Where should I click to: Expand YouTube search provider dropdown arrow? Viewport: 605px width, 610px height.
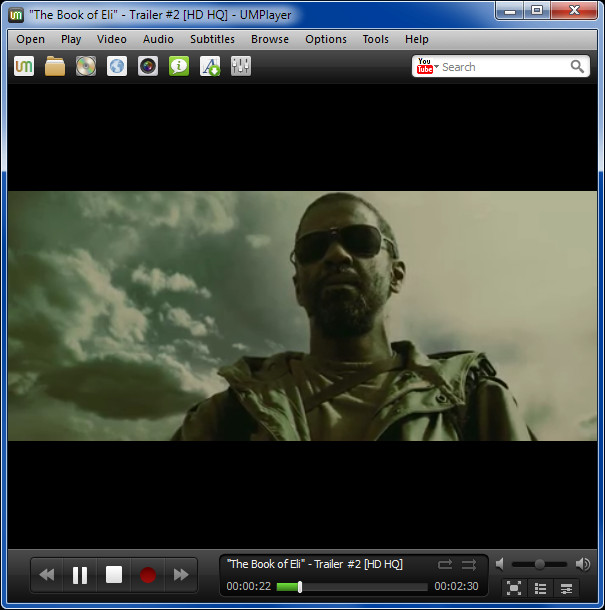(437, 67)
